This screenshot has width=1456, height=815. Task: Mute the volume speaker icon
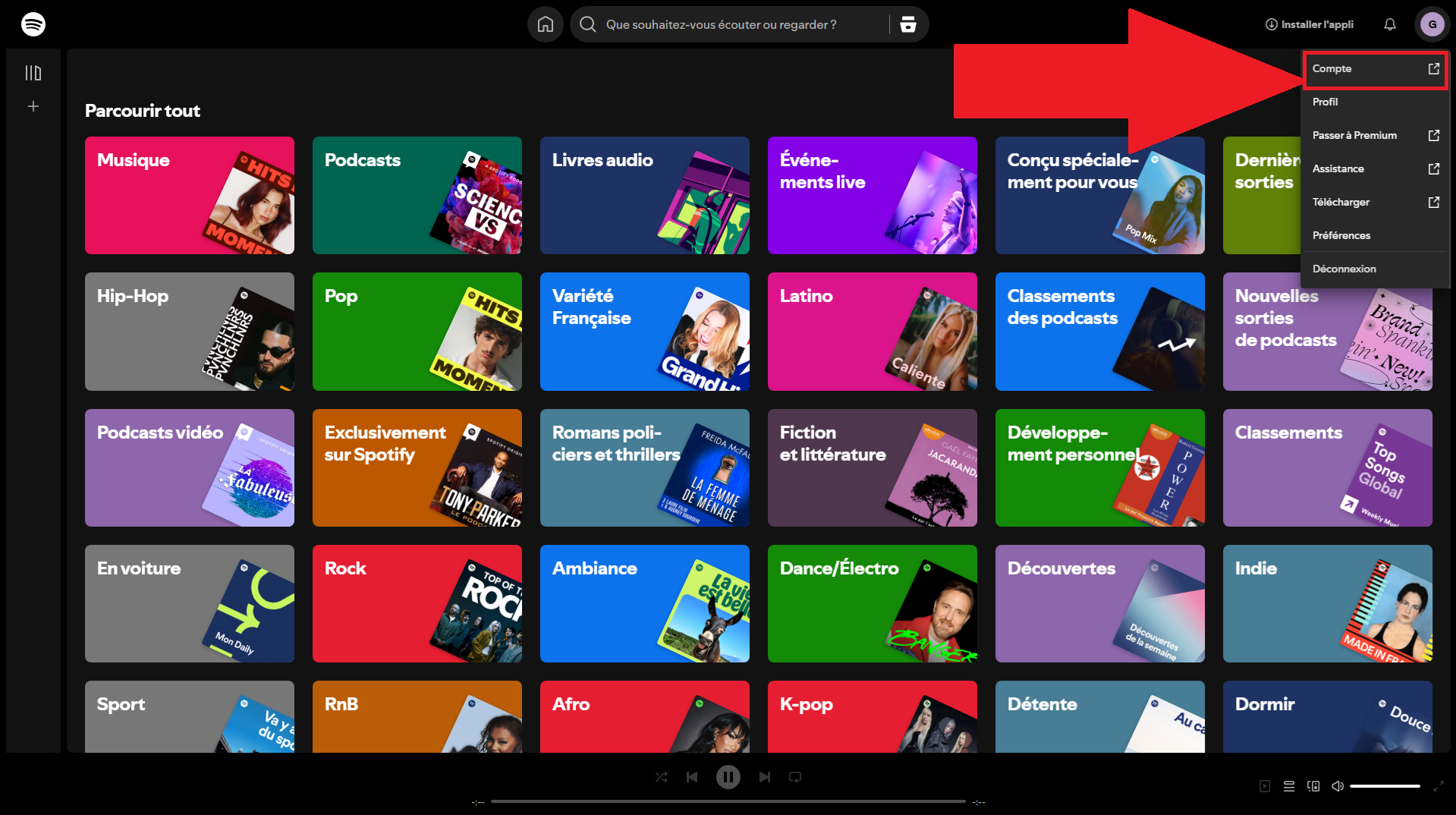point(1338,786)
